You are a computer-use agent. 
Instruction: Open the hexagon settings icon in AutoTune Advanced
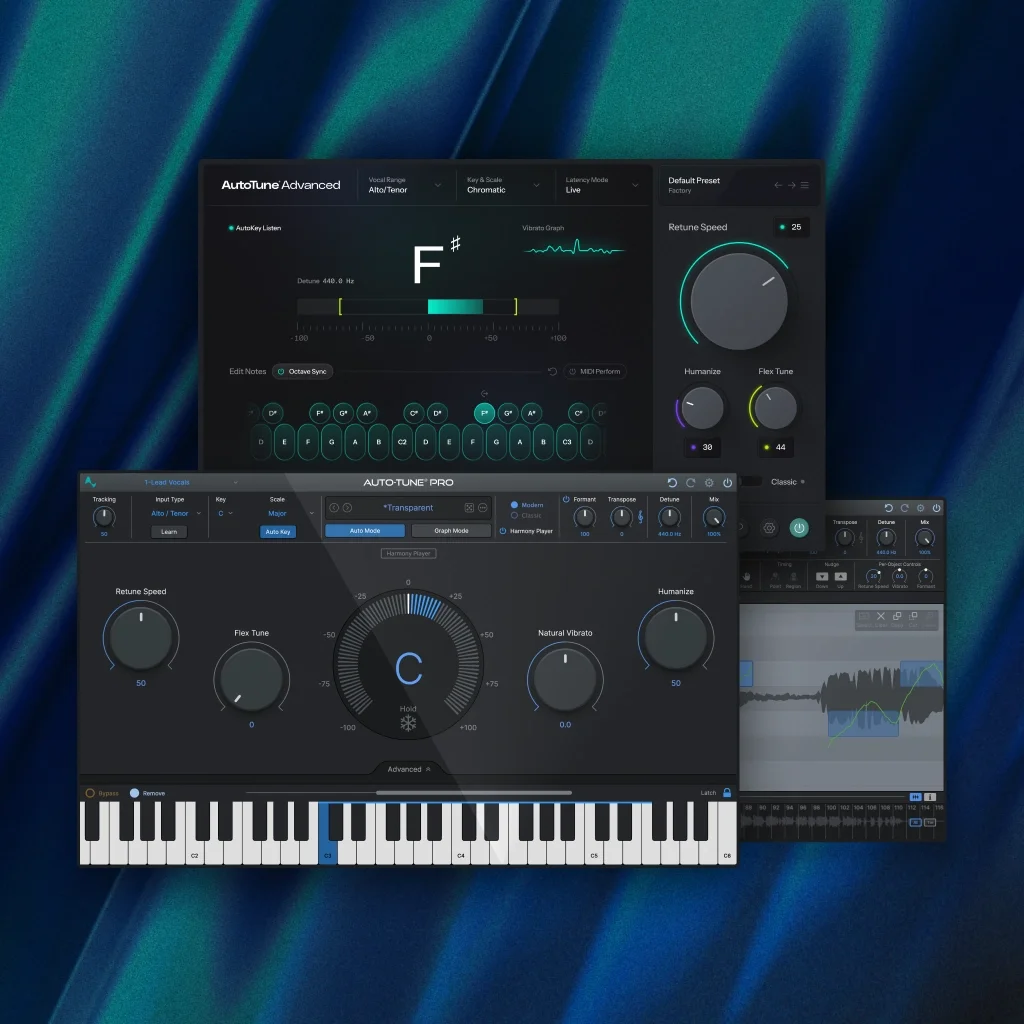769,528
